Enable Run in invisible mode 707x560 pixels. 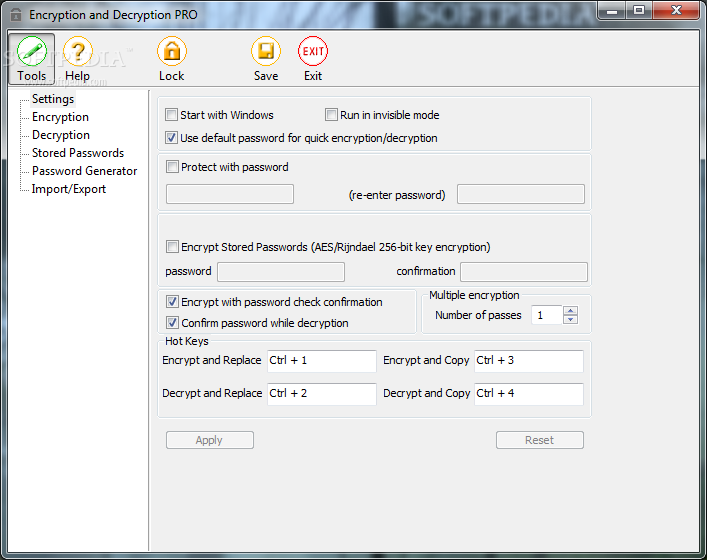(331, 115)
